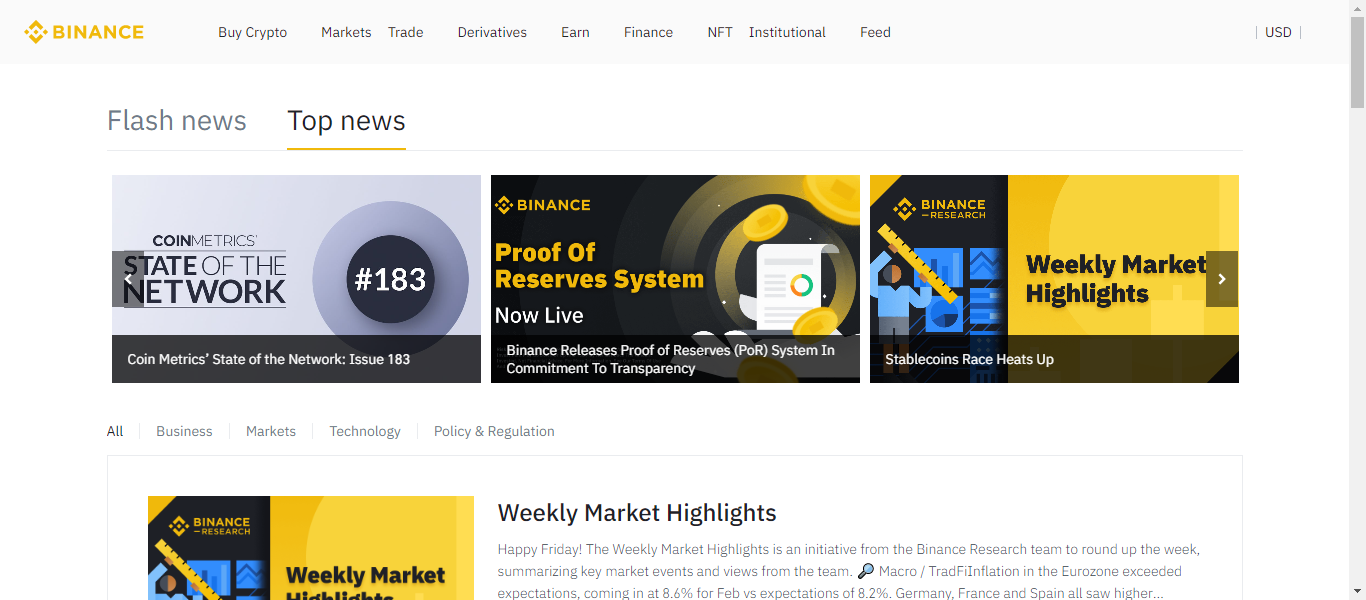Click 'Binance Releases Proof of Reserves' caption
Screen dimensions: 1366x600
tap(670, 359)
